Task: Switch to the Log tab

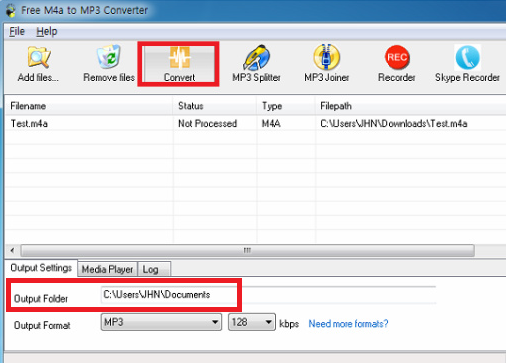Action: point(154,269)
